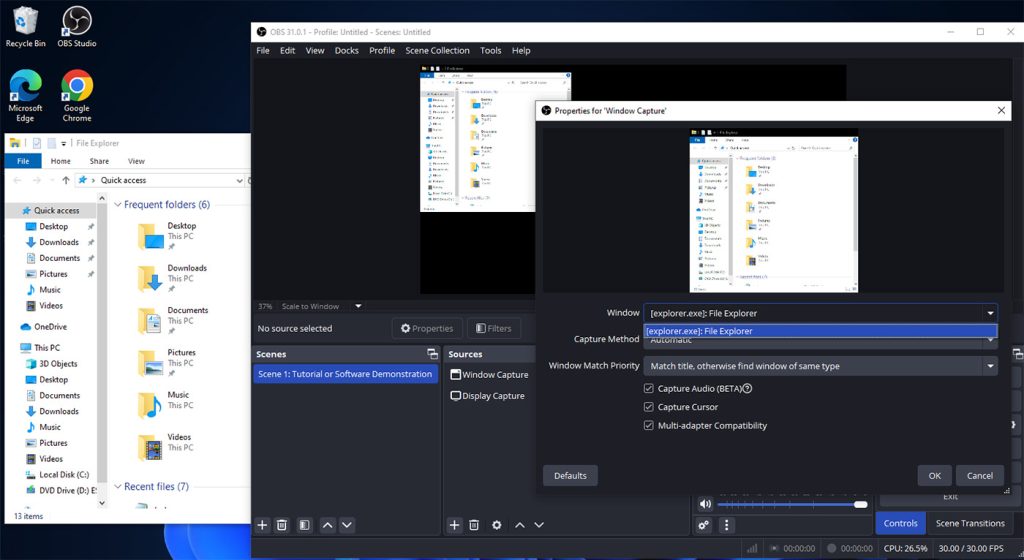Delete selected source with trash icon
Screen dimensions: 1024x560
(x=474, y=525)
